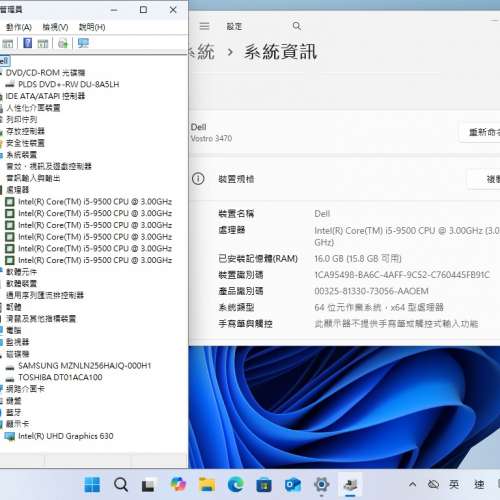Click the 速 input method indicator
The width and height of the screenshot is (500, 500).
(x=479, y=484)
